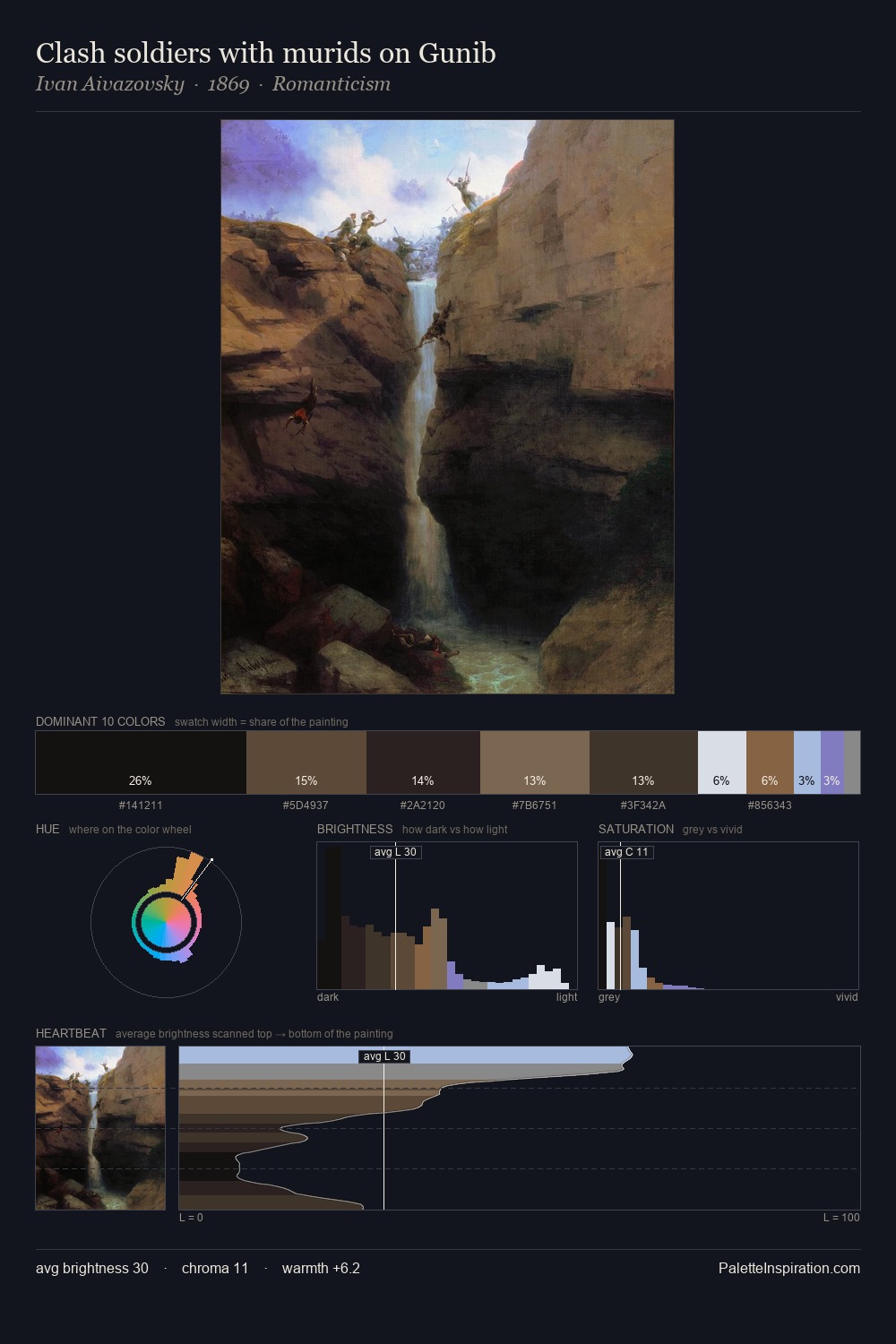896x1344 pixels.
Task: Click the hex label #5D4937
Action: [x=306, y=806]
